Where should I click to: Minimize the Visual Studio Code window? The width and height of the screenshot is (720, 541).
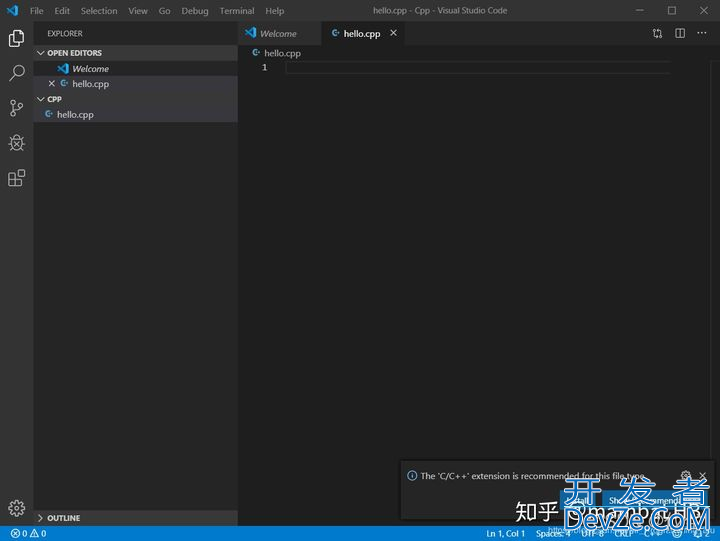640,10
